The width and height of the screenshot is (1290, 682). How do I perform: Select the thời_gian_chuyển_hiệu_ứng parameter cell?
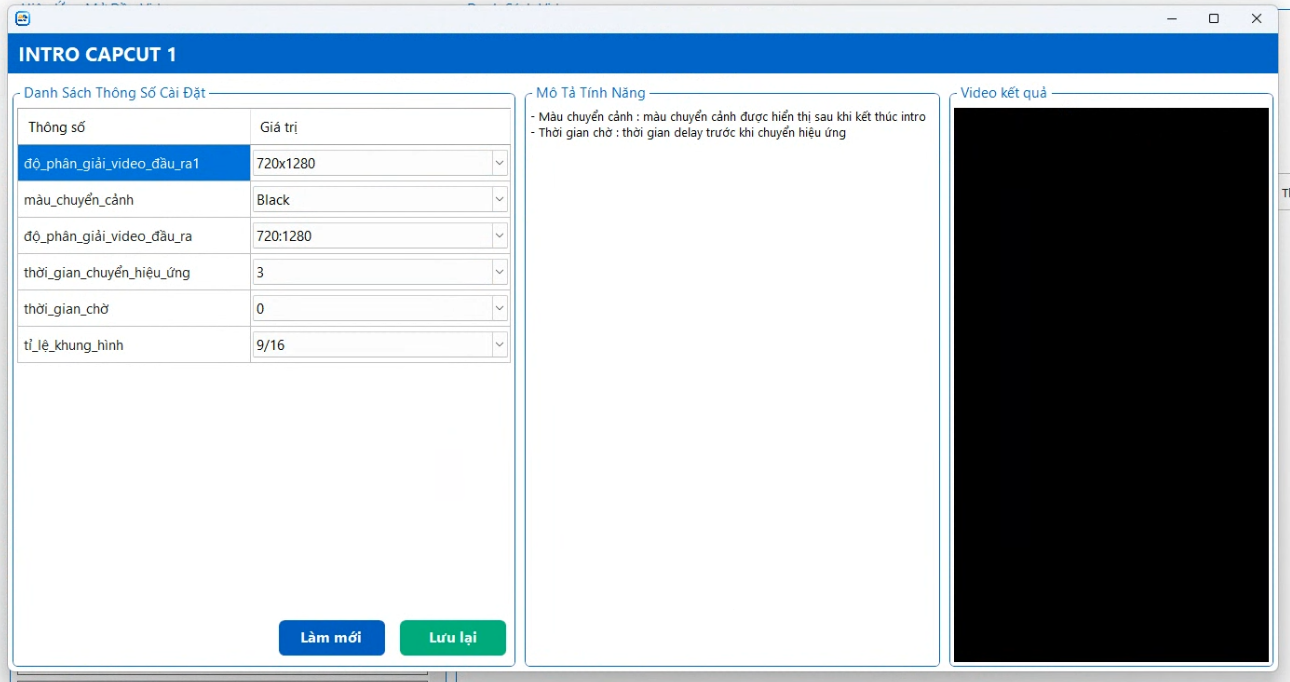pos(134,272)
